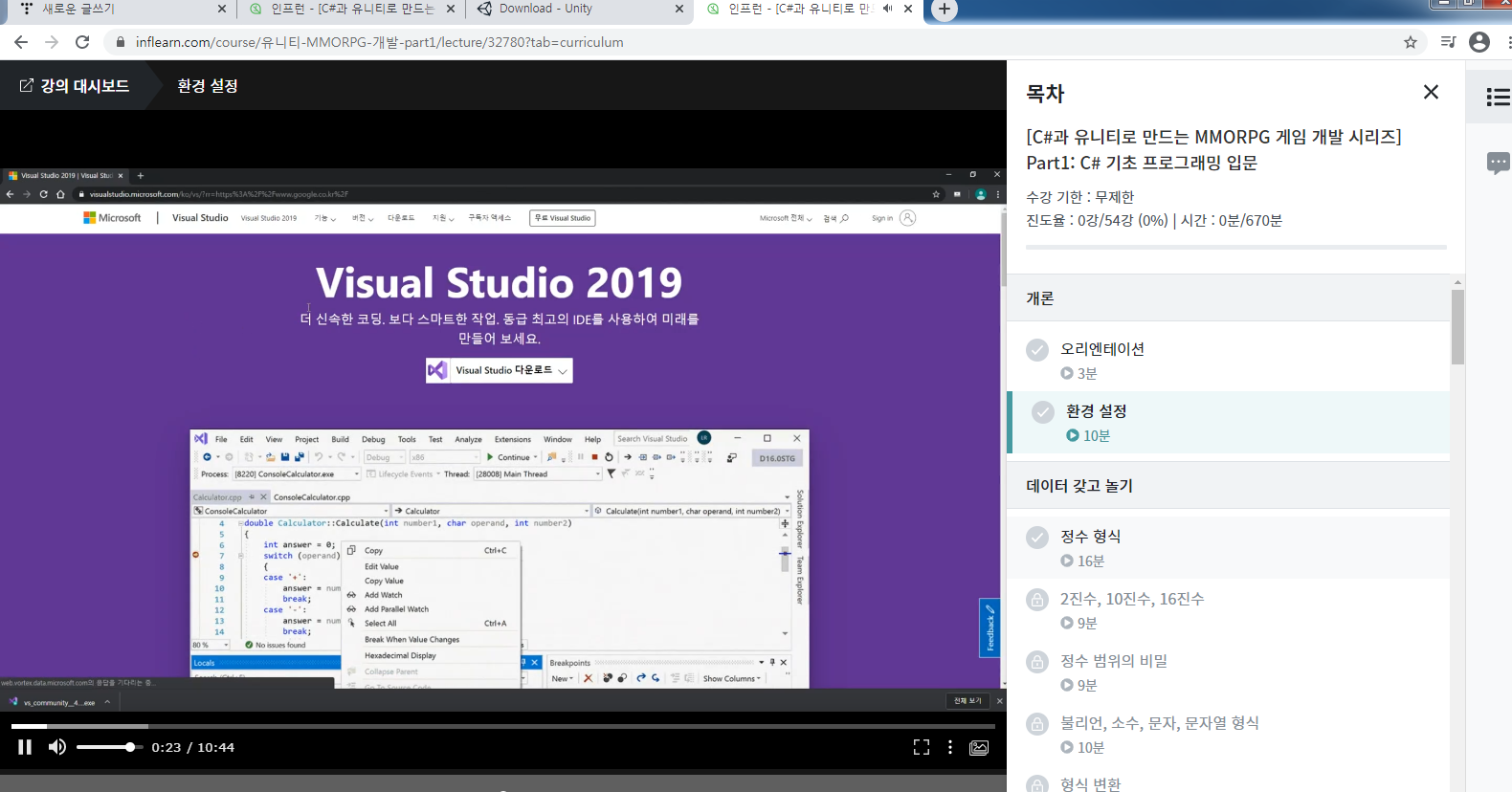The image size is (1512, 792).
Task: Collapse the 데이터 갖고 놀기 section
Action: click(1228, 485)
